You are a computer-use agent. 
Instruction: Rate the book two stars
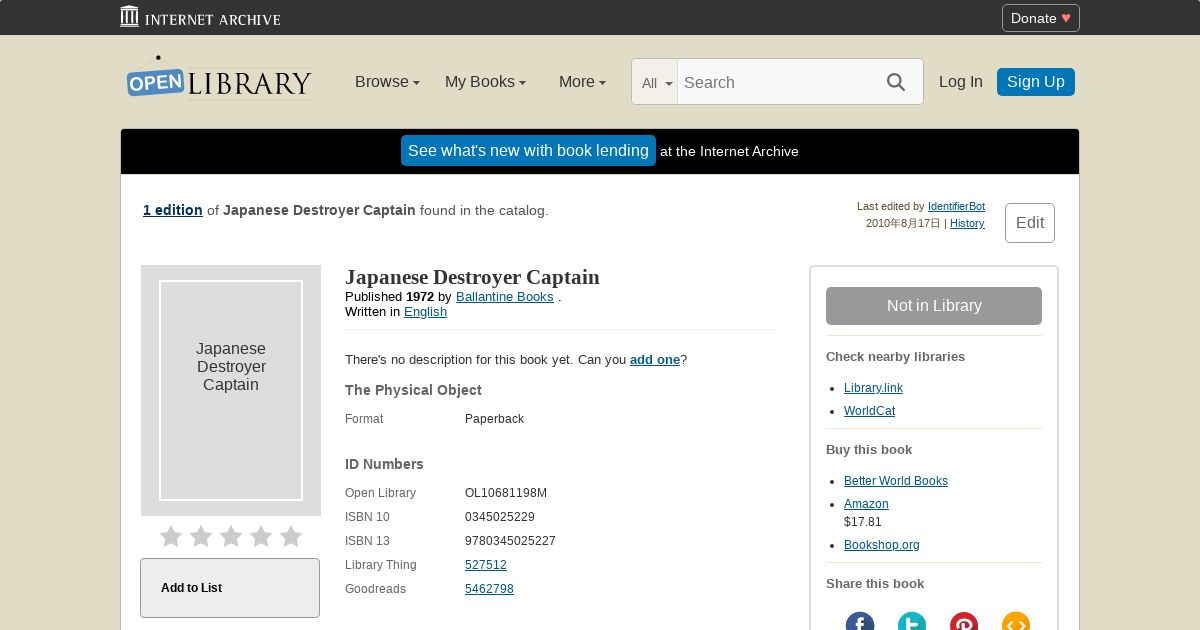tap(201, 537)
